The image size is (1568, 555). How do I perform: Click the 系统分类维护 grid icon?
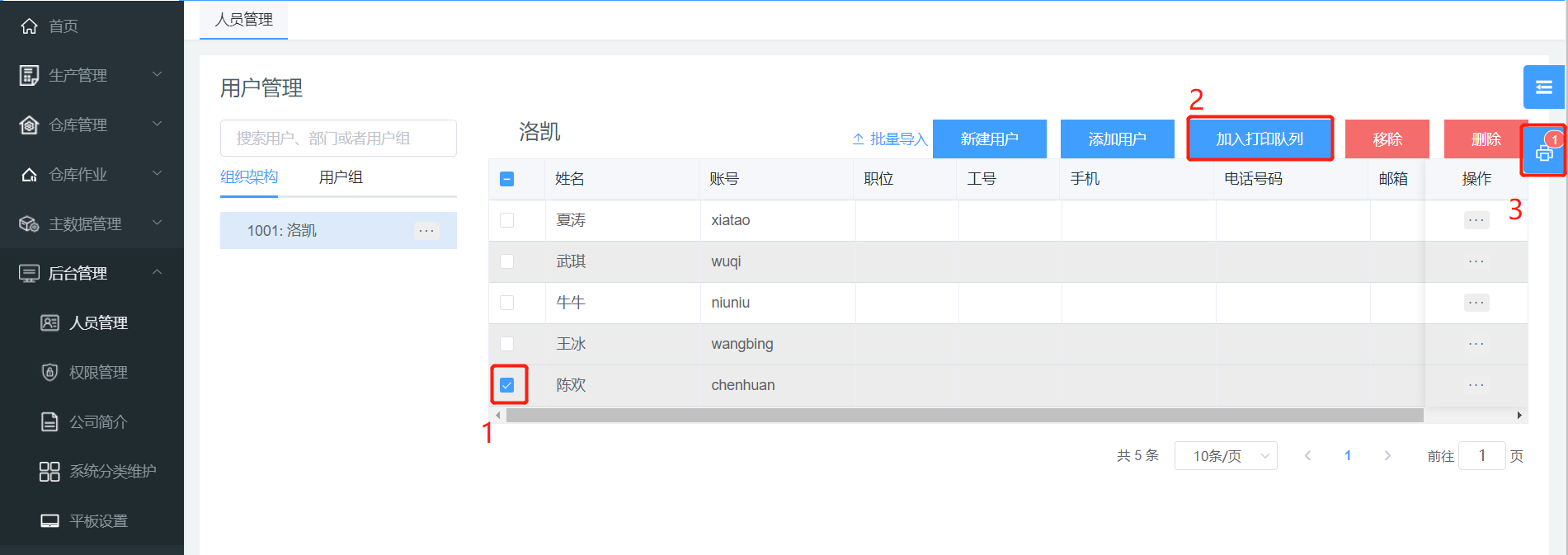point(49,472)
